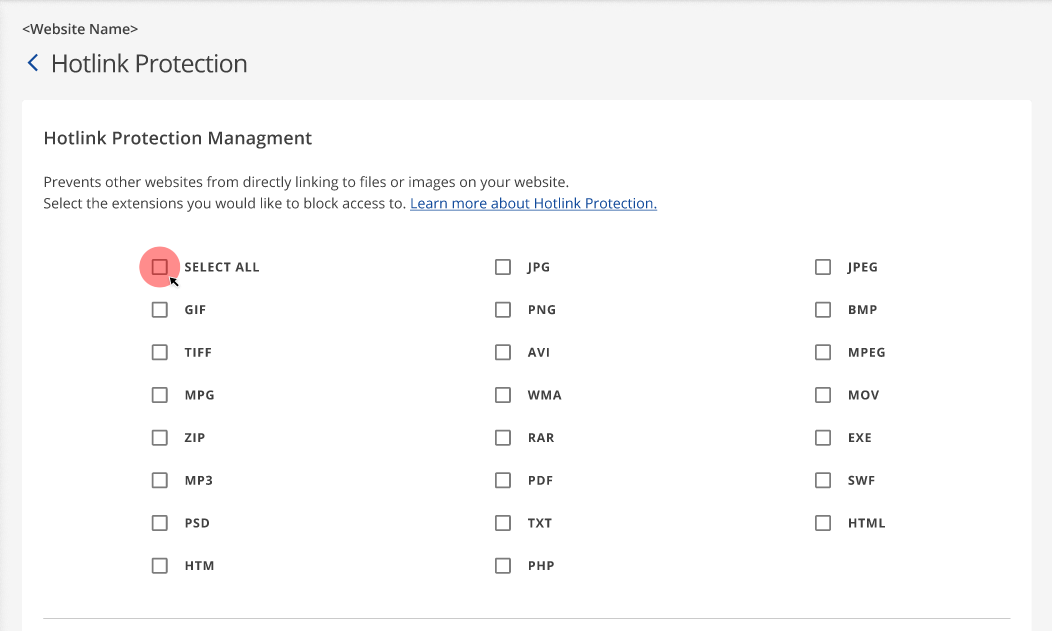The width and height of the screenshot is (1052, 631).
Task: Enable blocking for TIFF files
Action: point(159,352)
